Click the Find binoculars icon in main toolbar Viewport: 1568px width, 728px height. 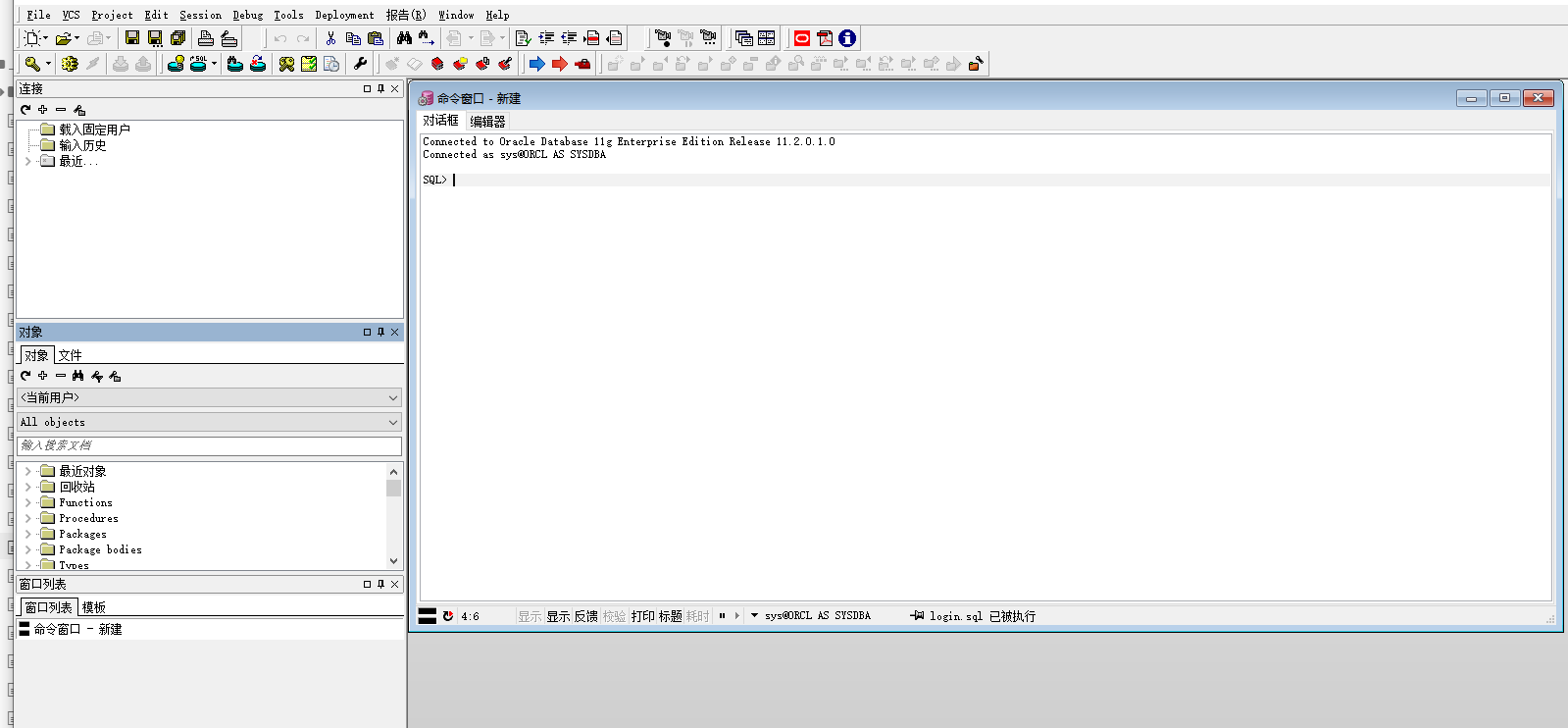coord(404,38)
